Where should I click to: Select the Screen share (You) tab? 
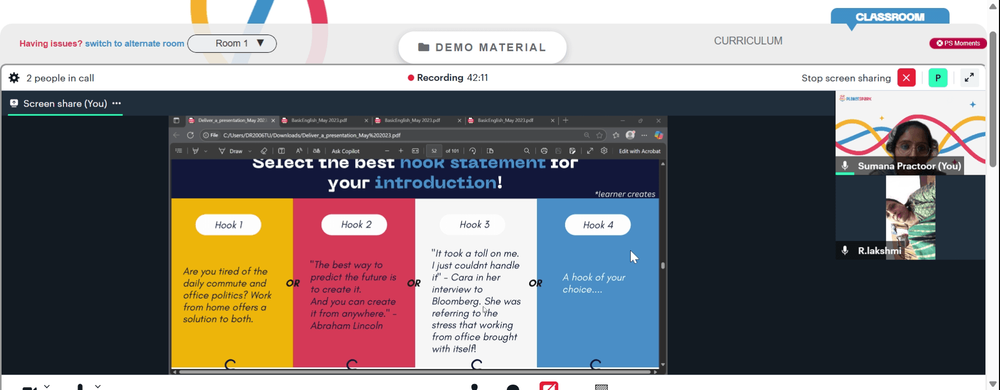[65, 103]
